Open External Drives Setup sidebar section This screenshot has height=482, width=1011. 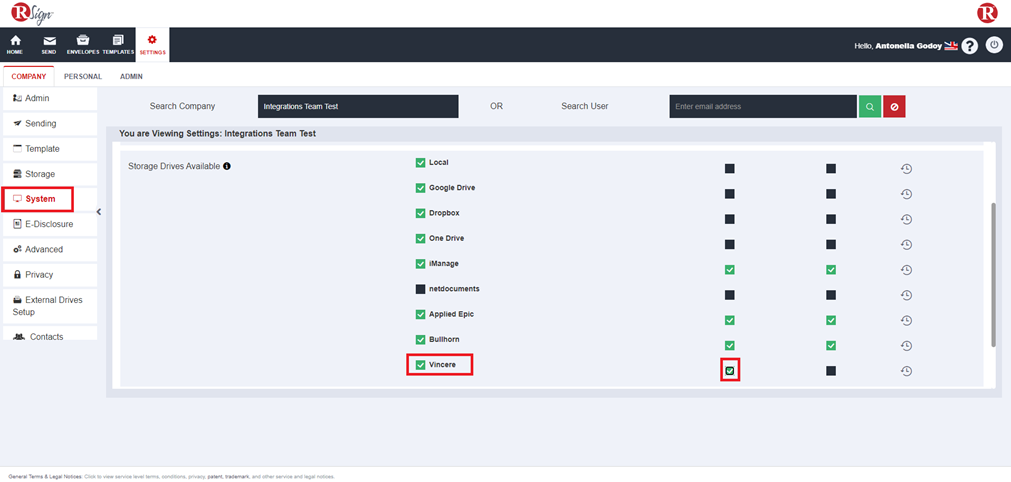point(50,306)
